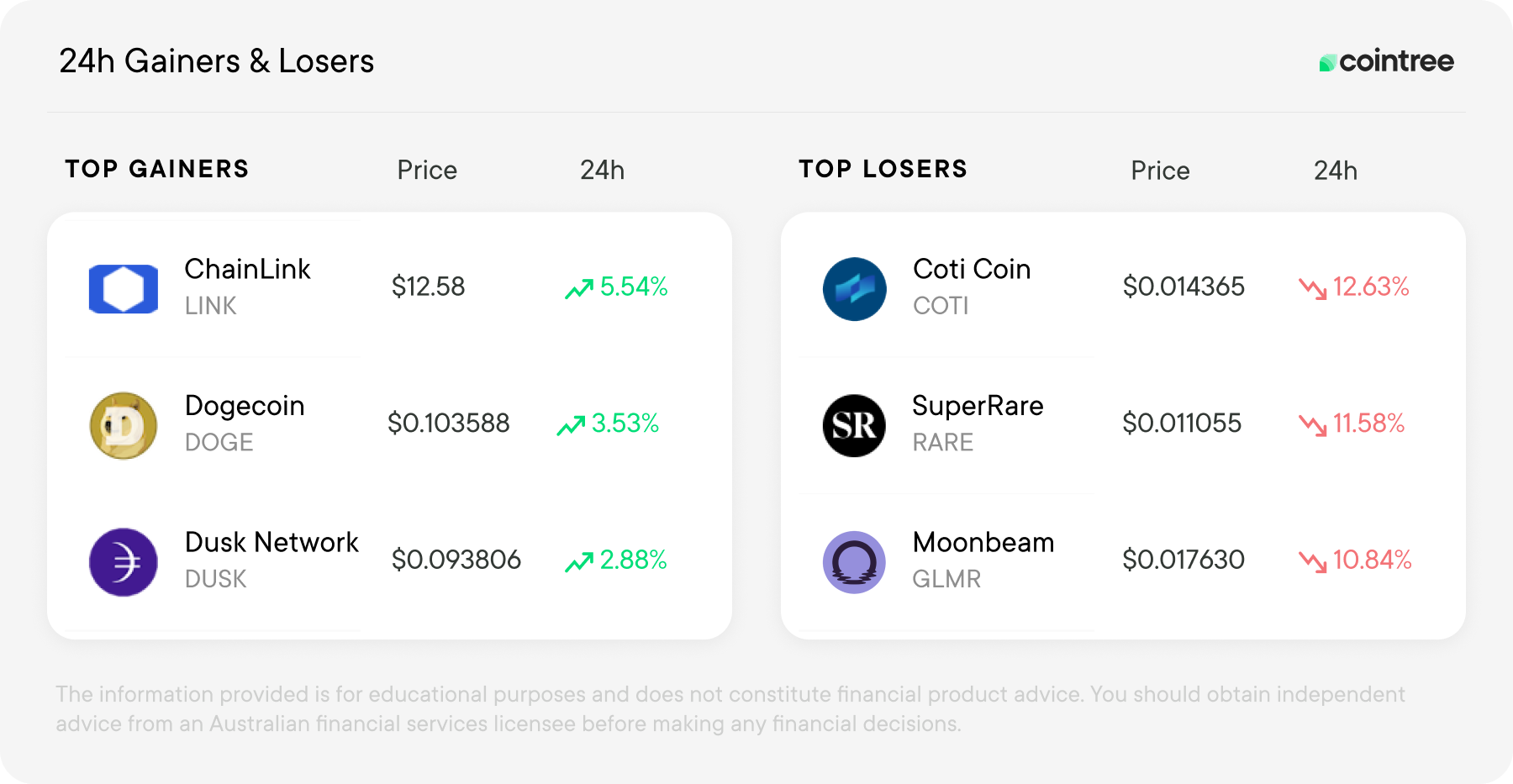1513x784 pixels.
Task: Open the SuperRare name link
Action: (x=978, y=406)
